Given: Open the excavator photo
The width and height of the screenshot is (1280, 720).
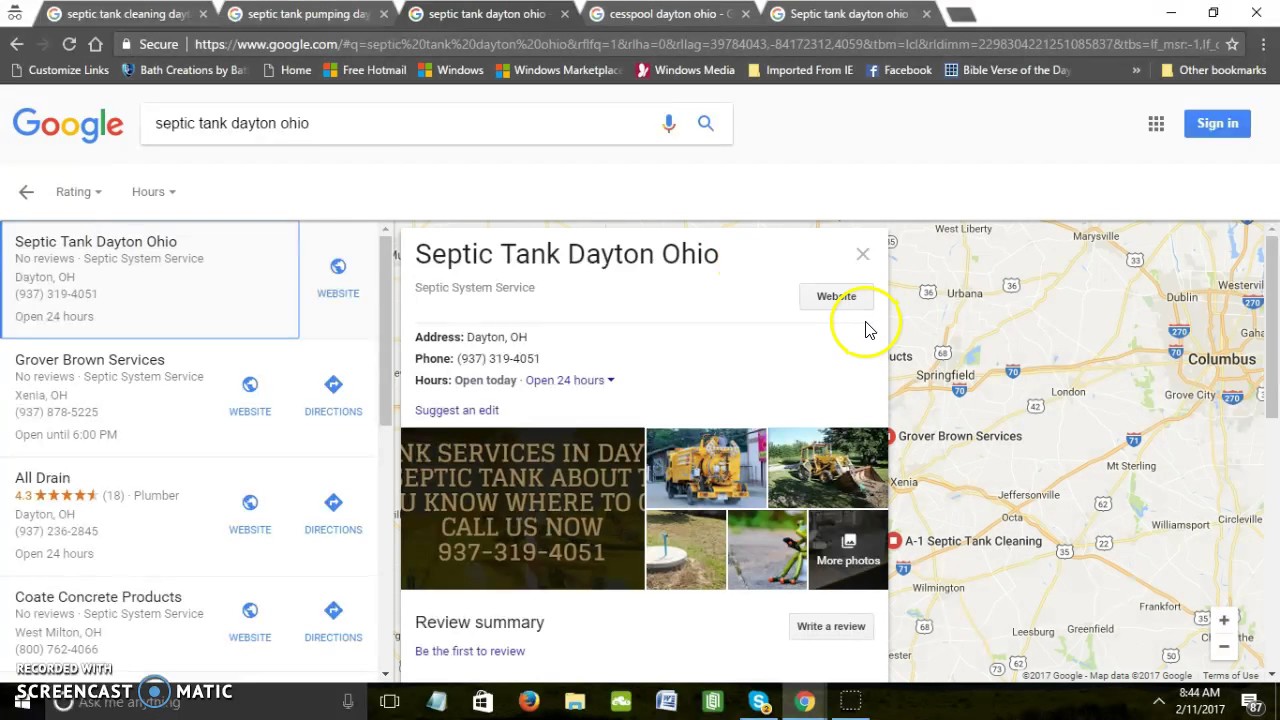Looking at the screenshot, I should coord(828,468).
